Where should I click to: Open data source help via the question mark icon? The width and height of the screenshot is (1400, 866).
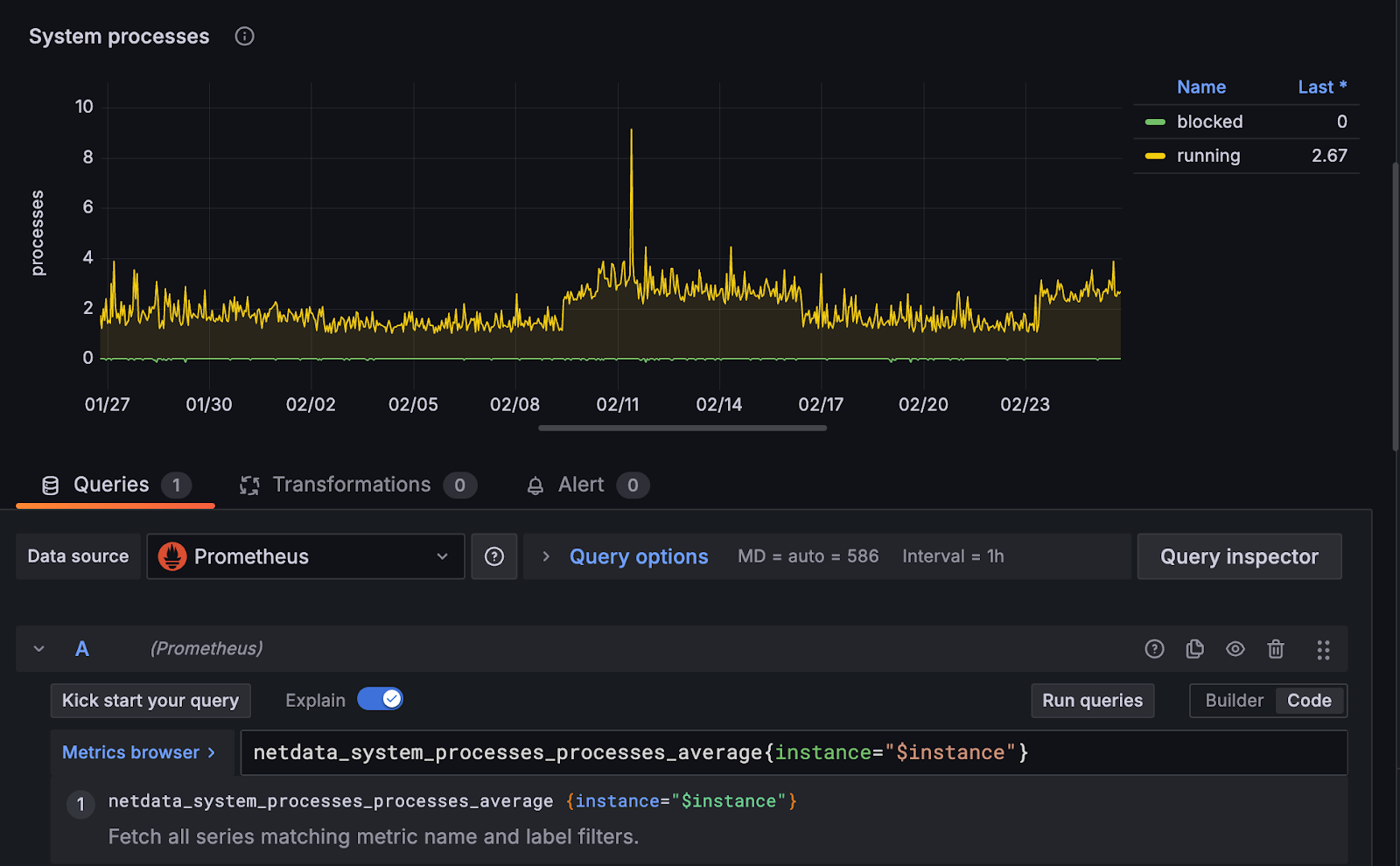[494, 556]
